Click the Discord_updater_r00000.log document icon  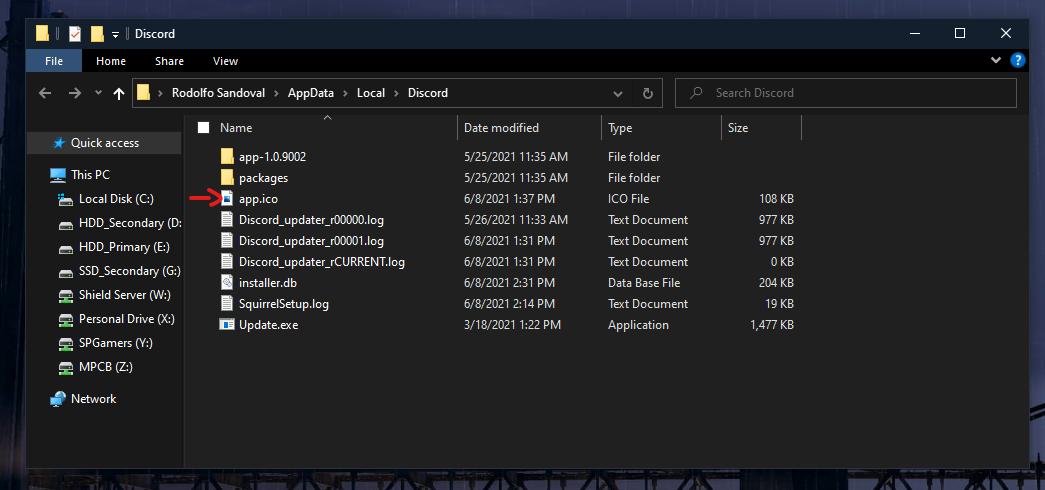[227, 219]
